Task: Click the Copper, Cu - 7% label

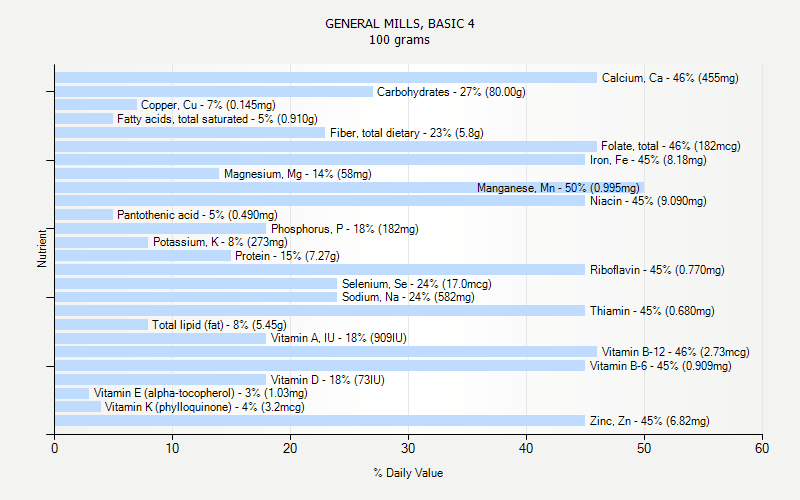Action: pyautogui.click(x=208, y=105)
